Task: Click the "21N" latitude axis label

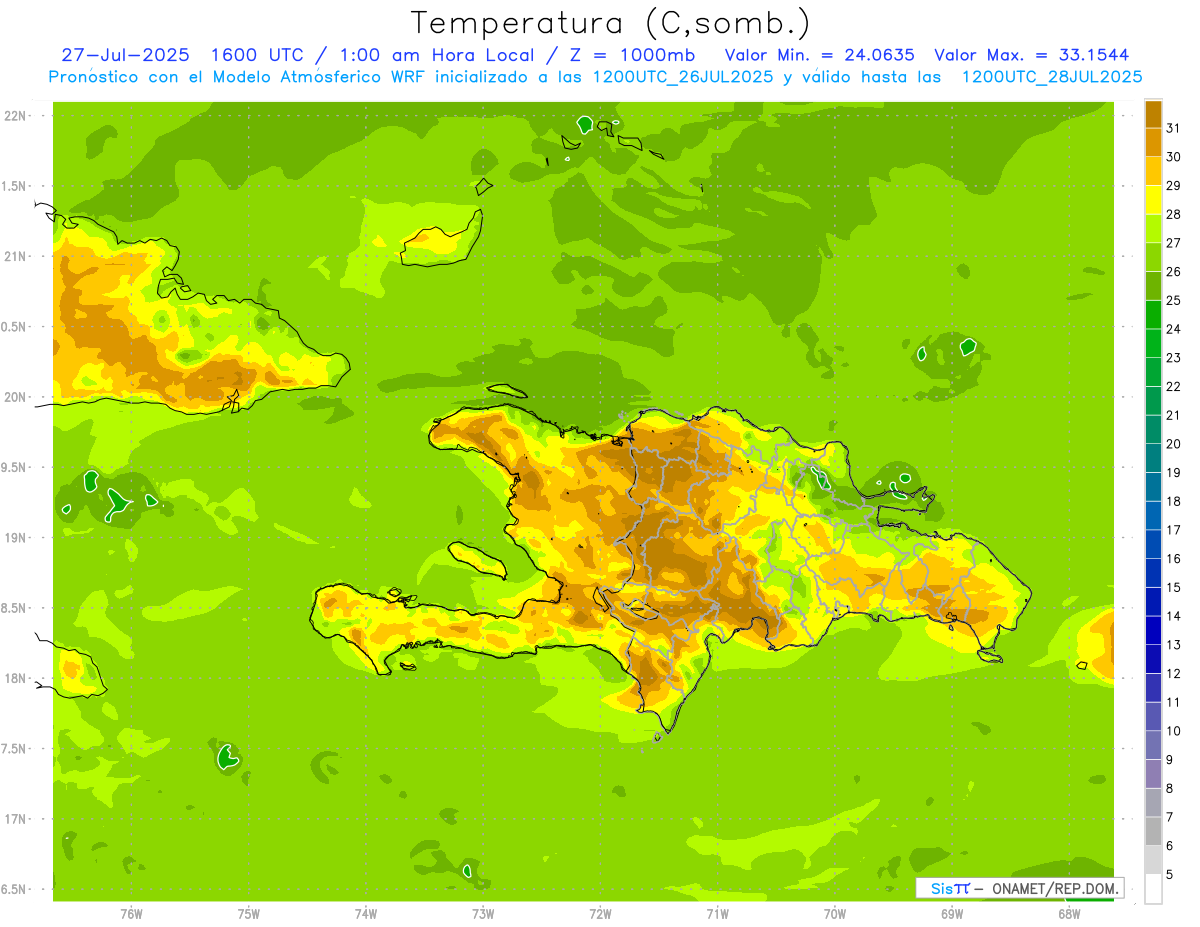Action: (x=17, y=256)
